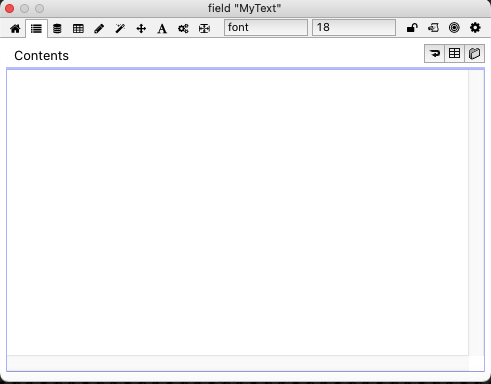Switch to the Contents list tab

tap(36, 28)
